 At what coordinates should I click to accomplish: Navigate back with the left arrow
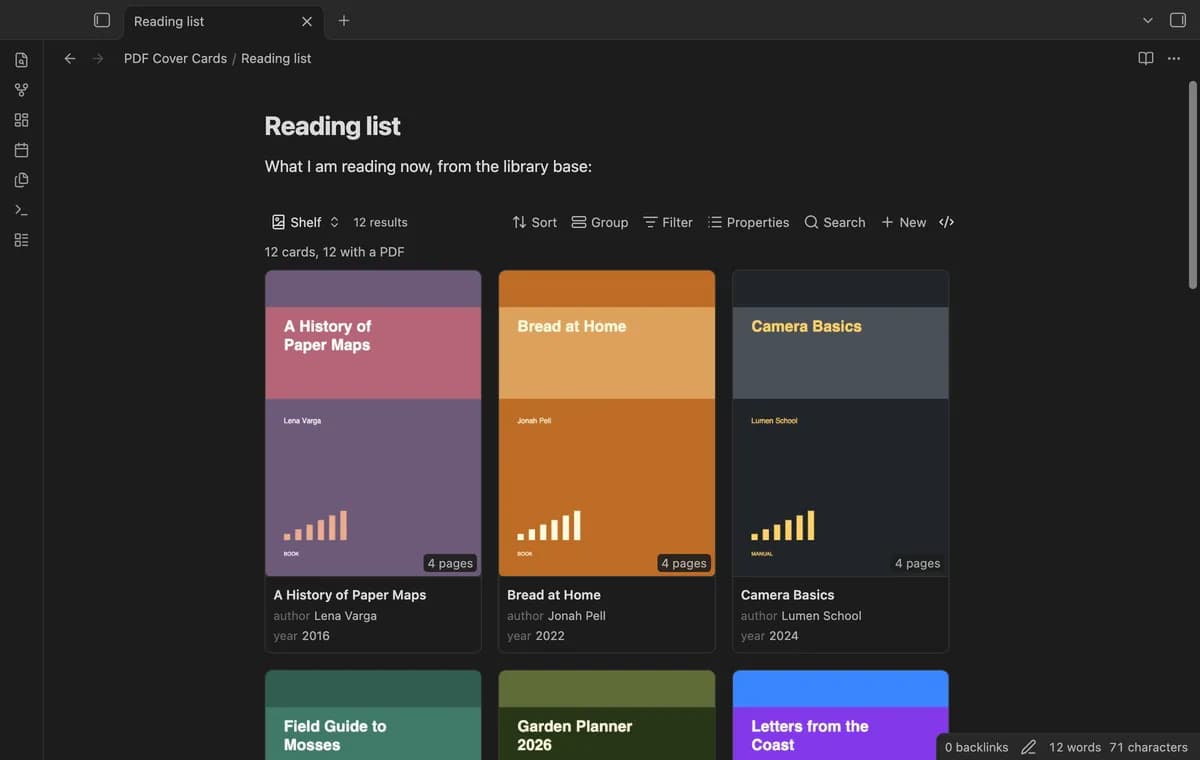point(70,59)
